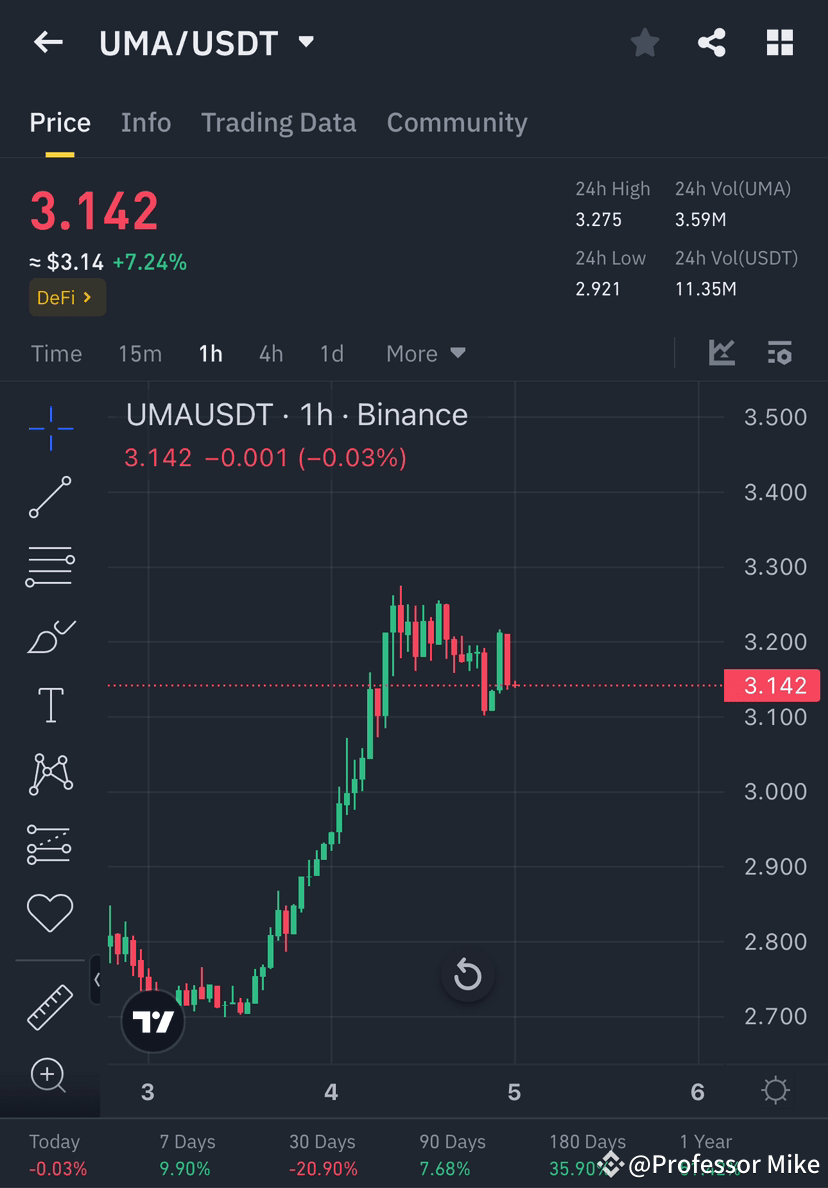The image size is (828, 1188).
Task: Share the UMA/USDT chart
Action: click(712, 42)
